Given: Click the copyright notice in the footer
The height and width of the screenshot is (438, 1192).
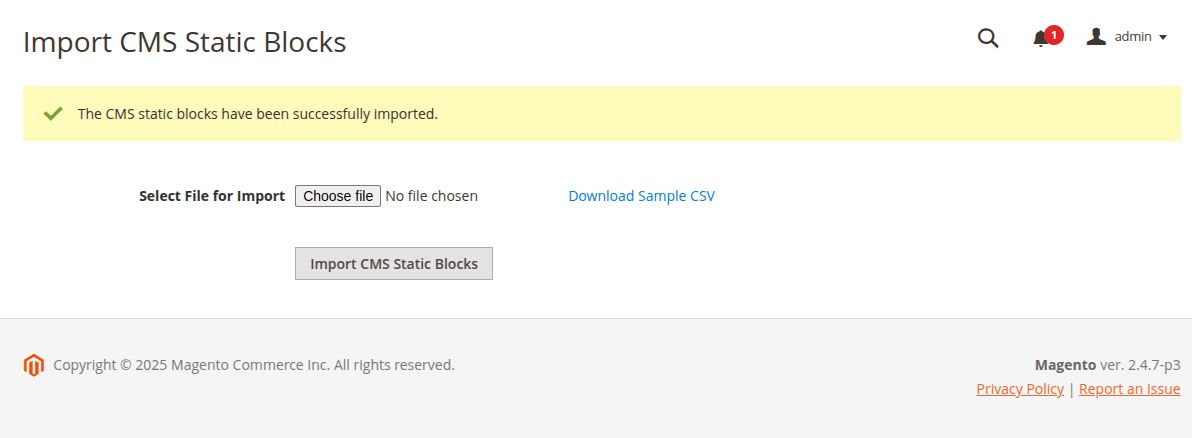Looking at the screenshot, I should [x=254, y=365].
